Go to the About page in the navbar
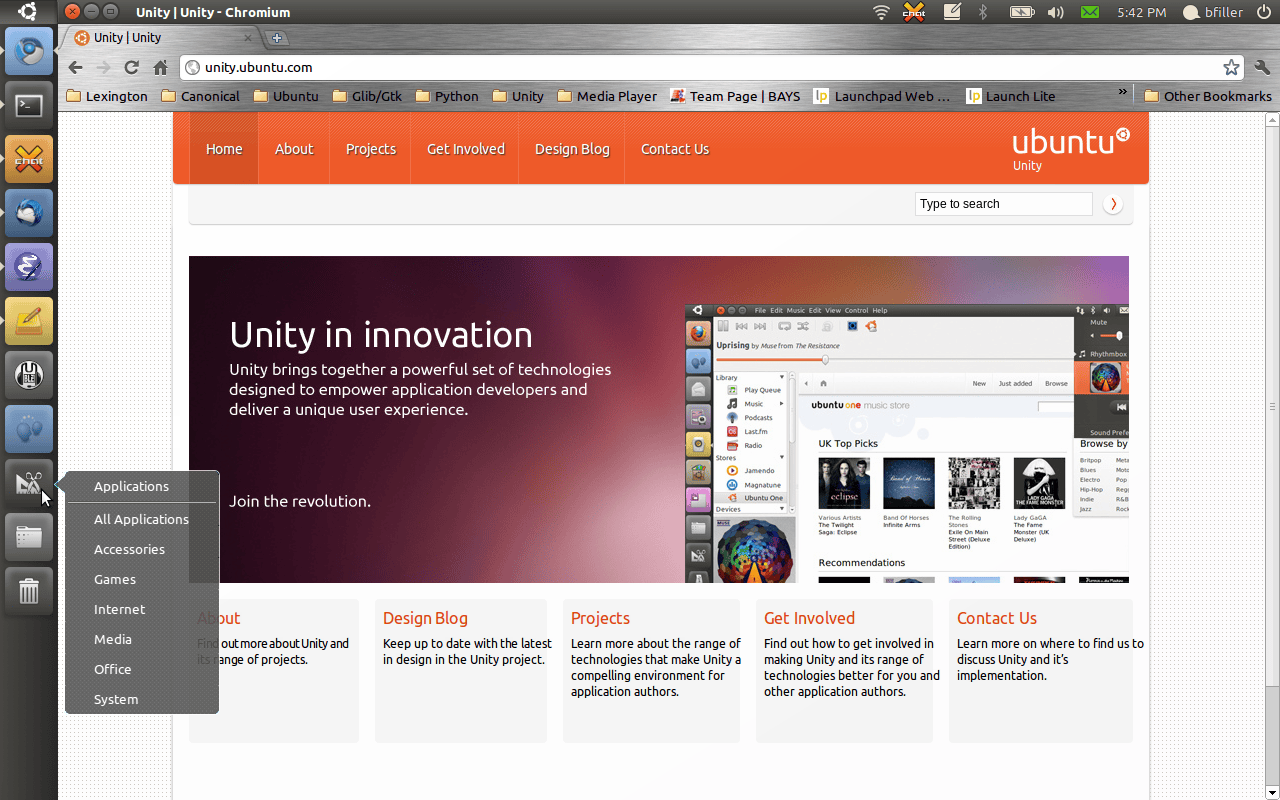1280x800 pixels. [x=294, y=149]
